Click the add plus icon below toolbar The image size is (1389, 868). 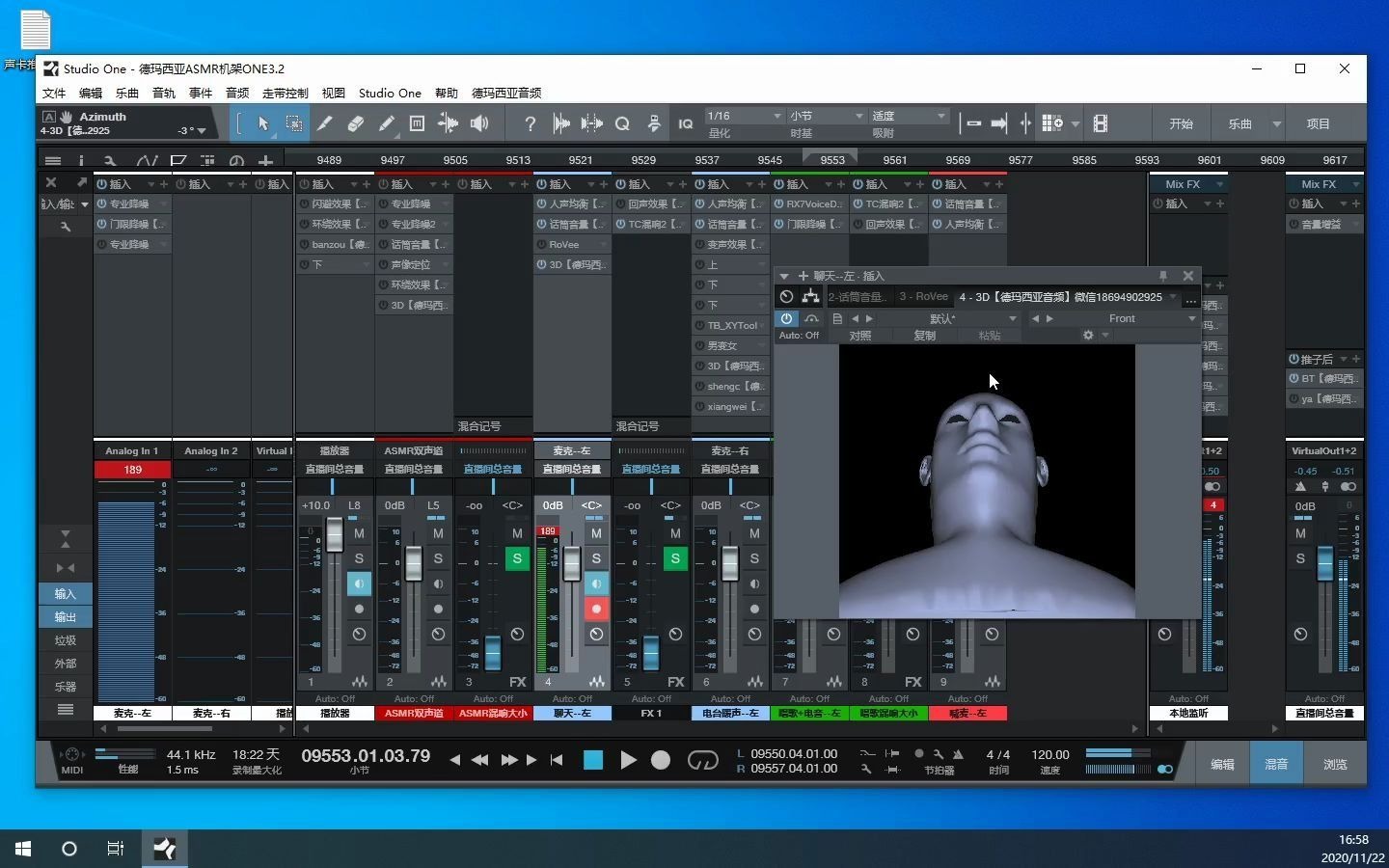click(265, 160)
